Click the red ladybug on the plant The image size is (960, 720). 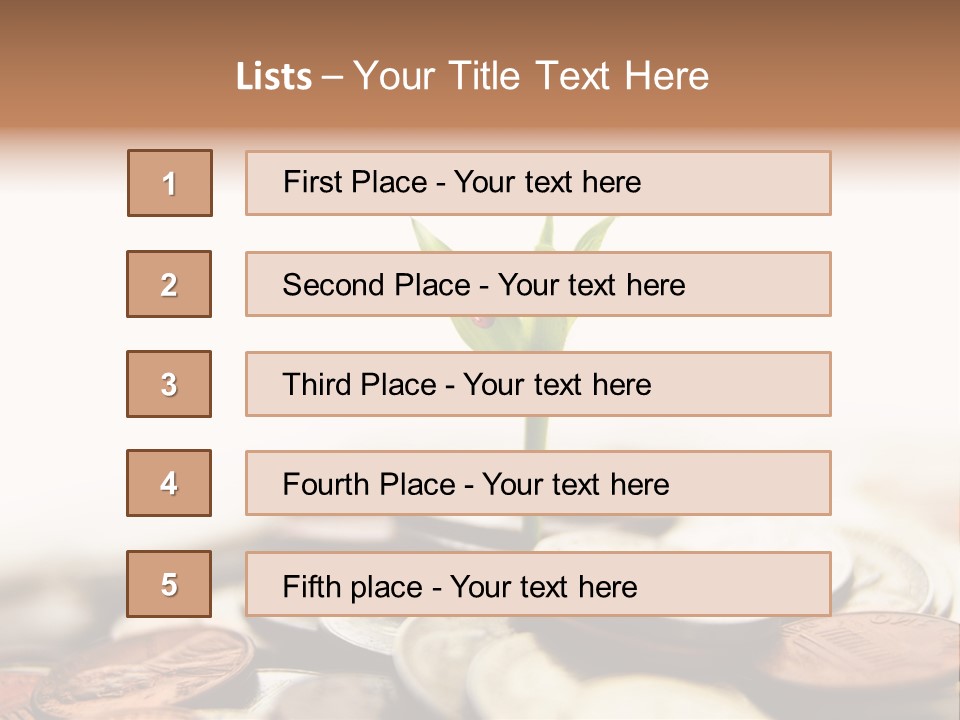coord(483,322)
